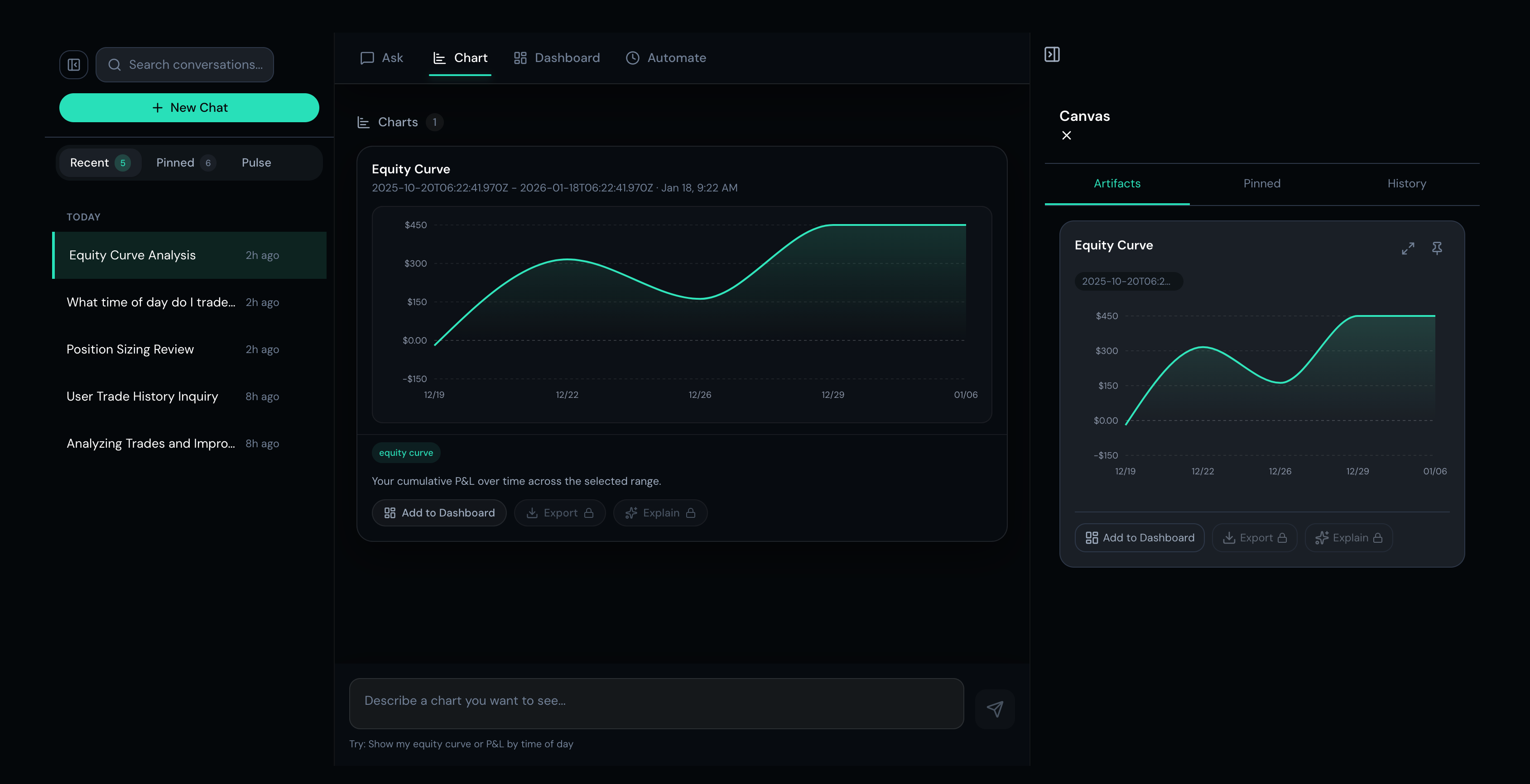
Task: Open the Canvas History tab
Action: pyautogui.click(x=1406, y=184)
